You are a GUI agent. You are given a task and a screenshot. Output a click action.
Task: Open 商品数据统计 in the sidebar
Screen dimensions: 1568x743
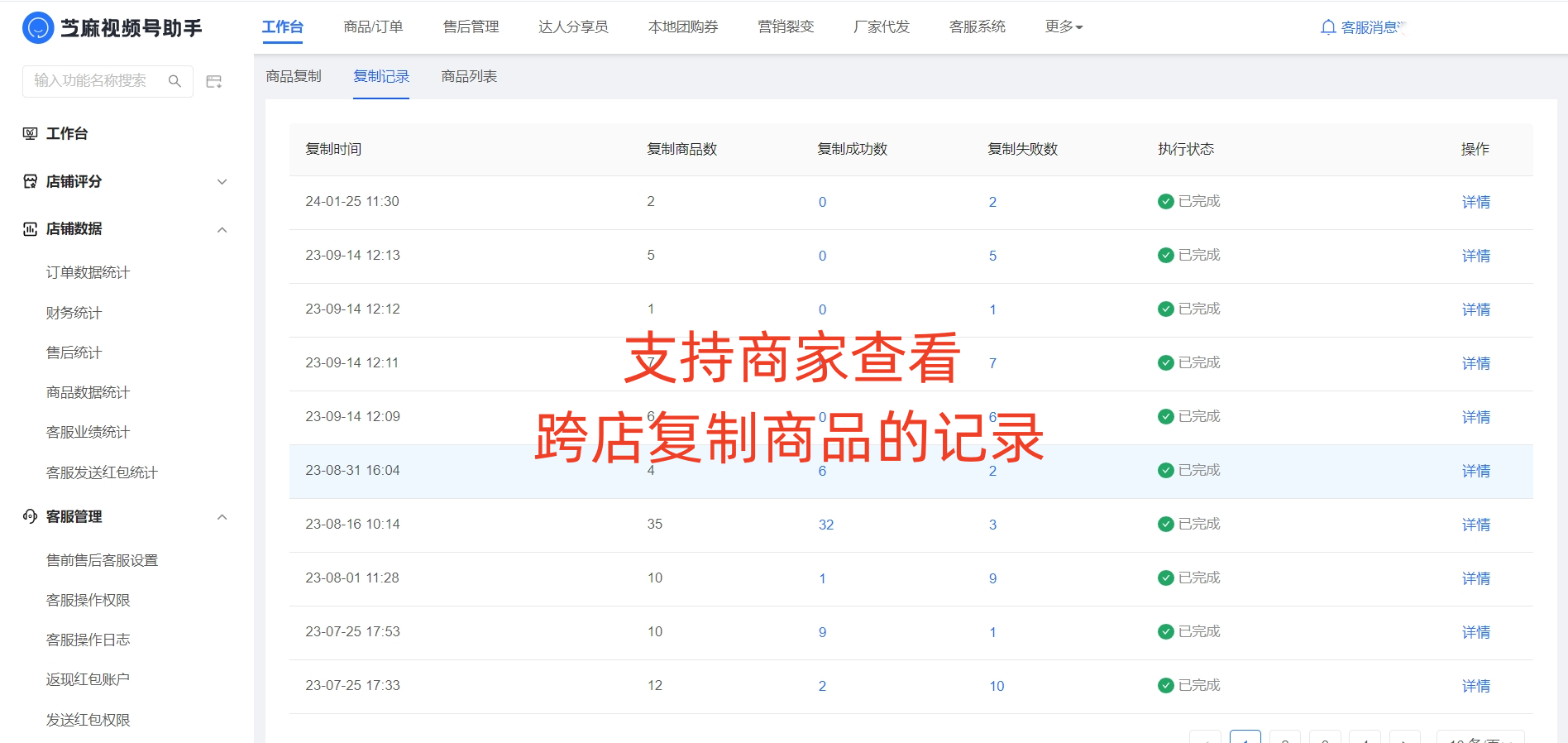tap(88, 392)
